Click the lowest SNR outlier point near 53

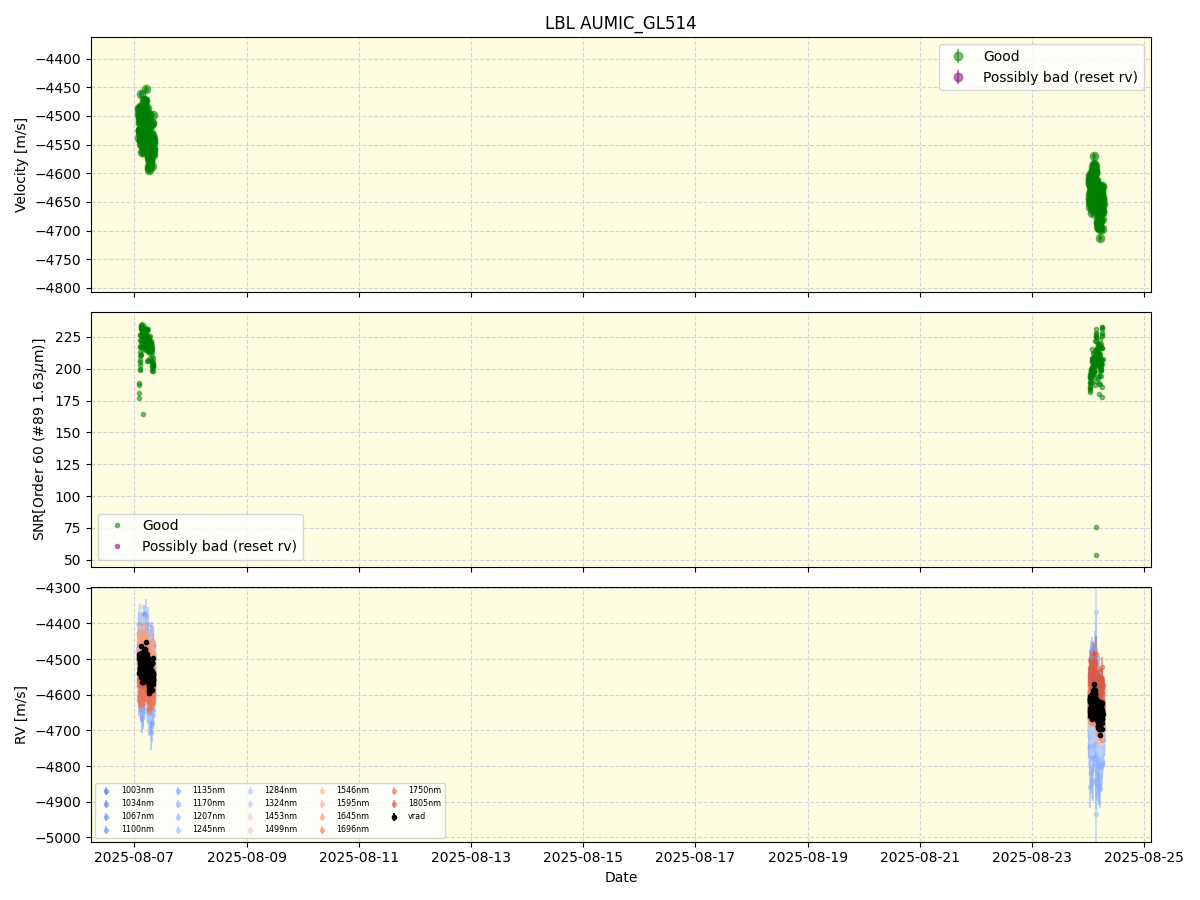click(x=1096, y=555)
